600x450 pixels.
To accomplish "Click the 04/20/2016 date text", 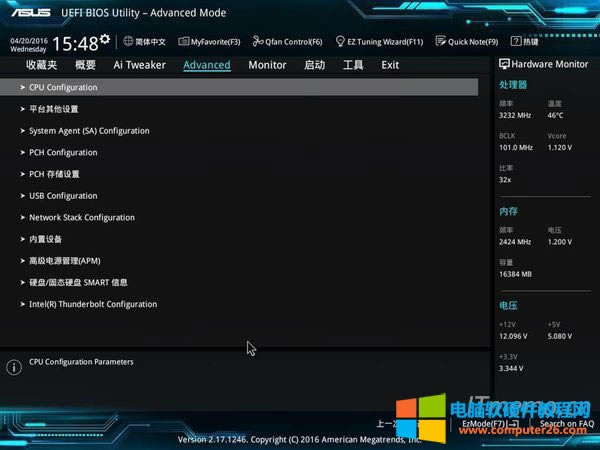I will (x=29, y=41).
